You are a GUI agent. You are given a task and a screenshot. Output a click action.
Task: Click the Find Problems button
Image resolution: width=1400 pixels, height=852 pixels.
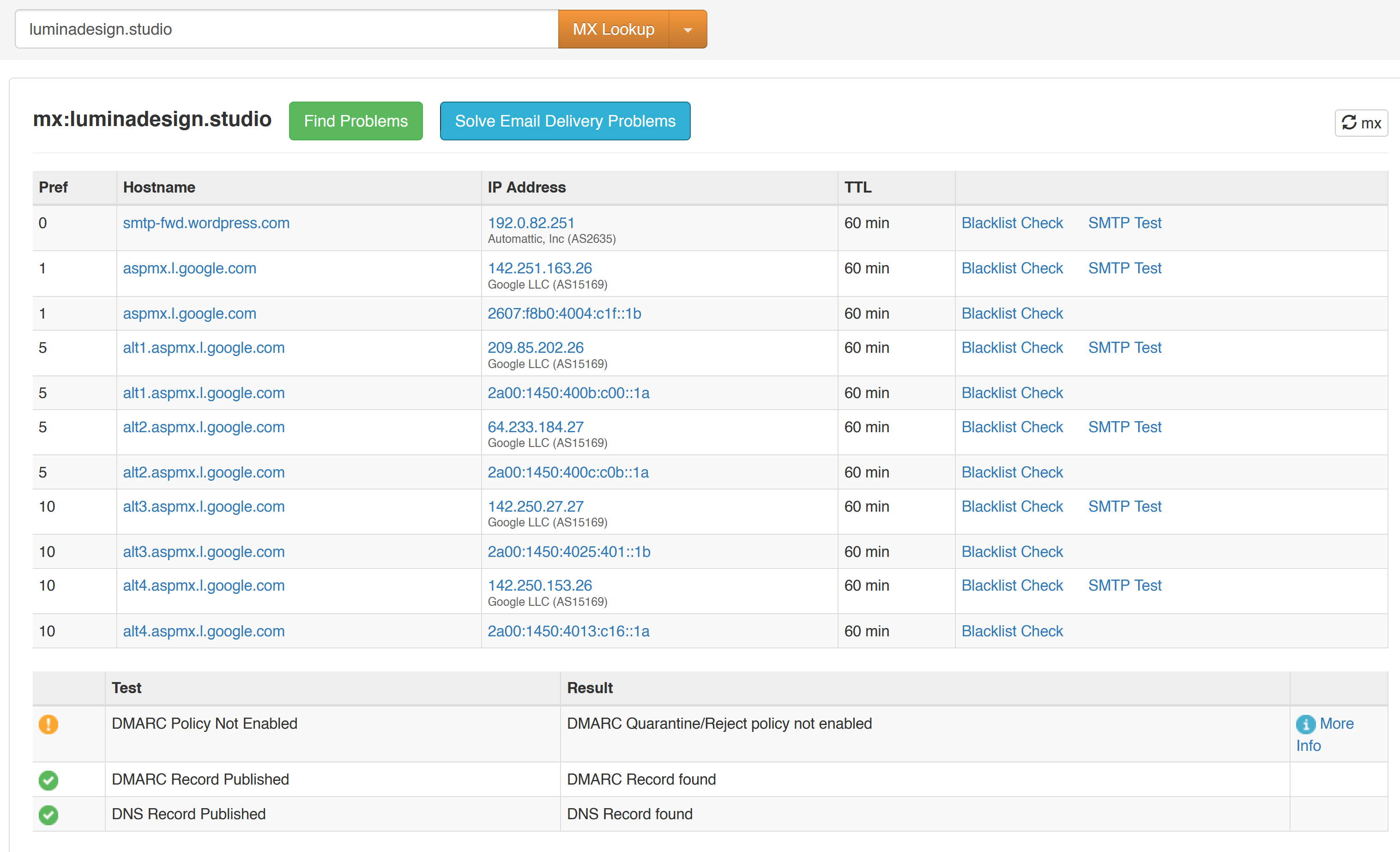pyautogui.click(x=356, y=121)
